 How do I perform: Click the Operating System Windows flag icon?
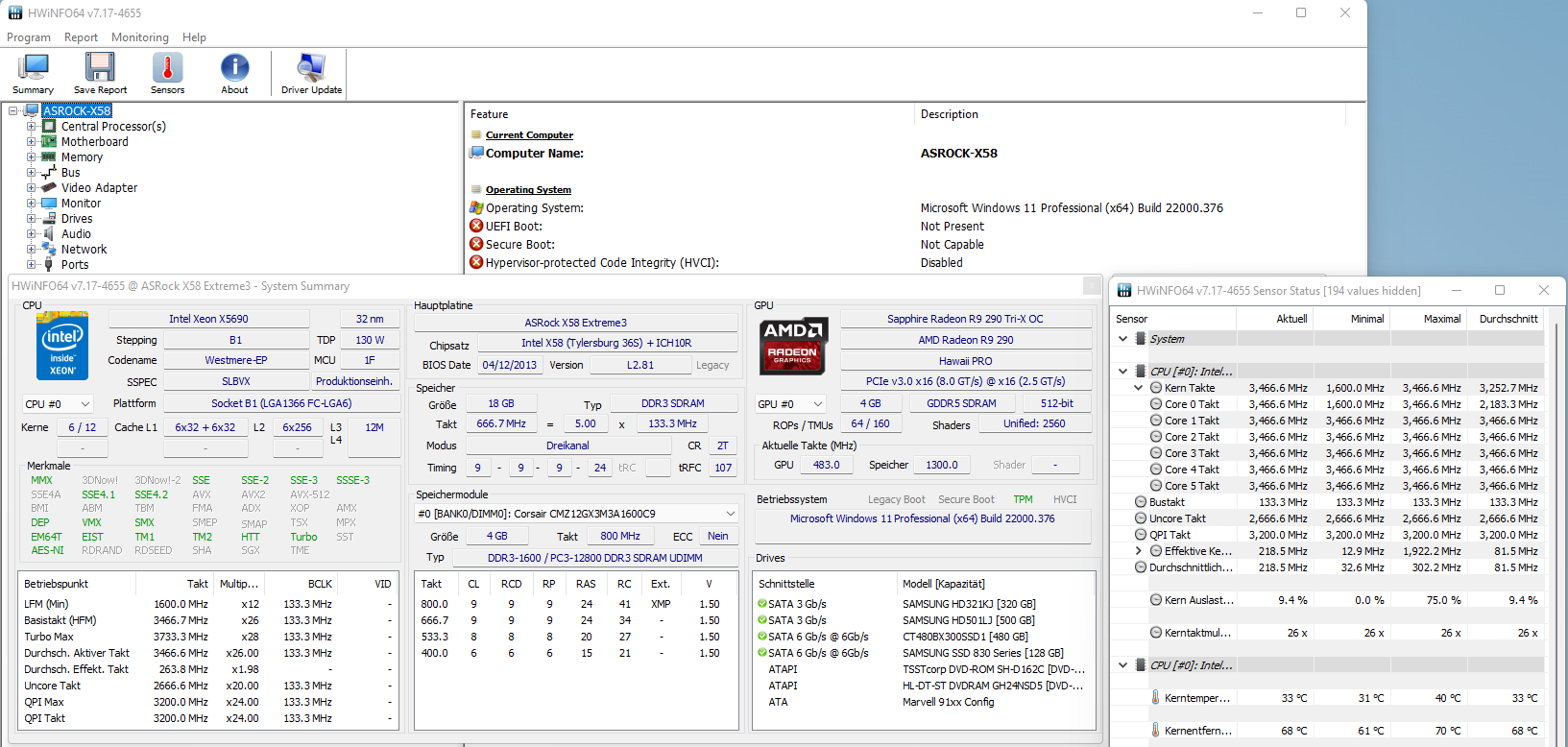click(x=476, y=207)
